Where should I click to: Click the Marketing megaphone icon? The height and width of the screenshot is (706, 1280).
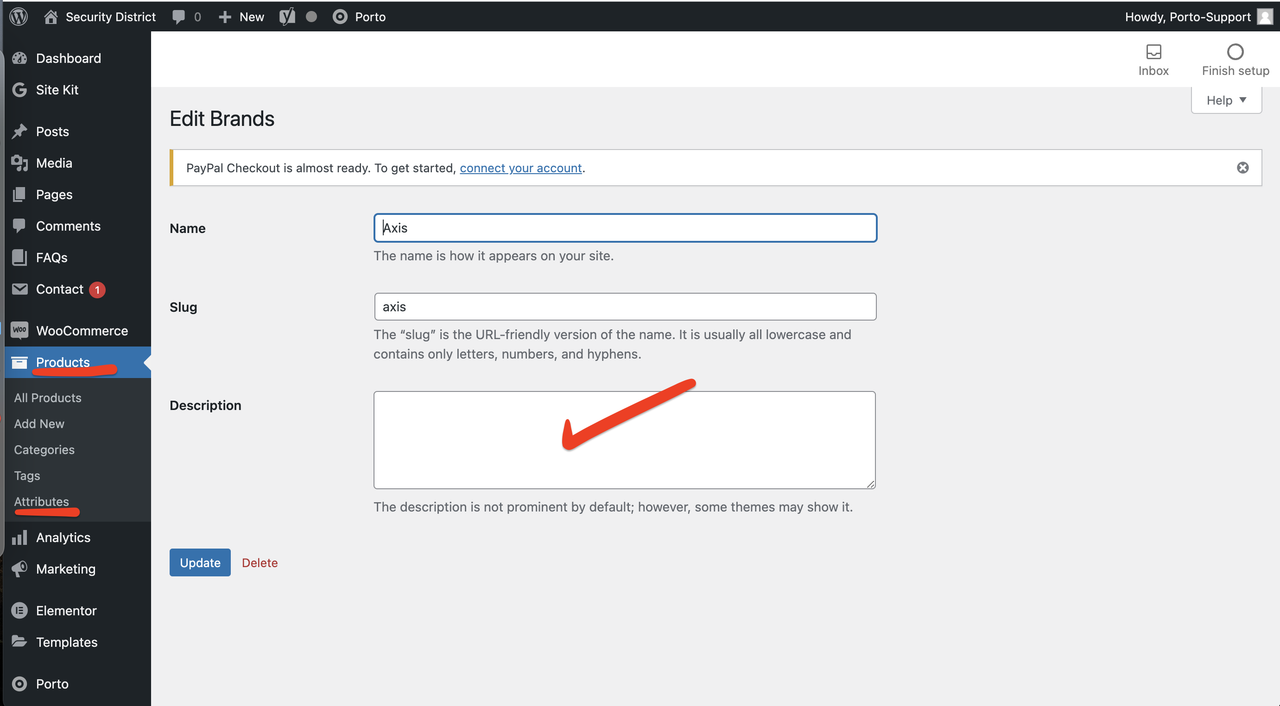(x=19, y=569)
